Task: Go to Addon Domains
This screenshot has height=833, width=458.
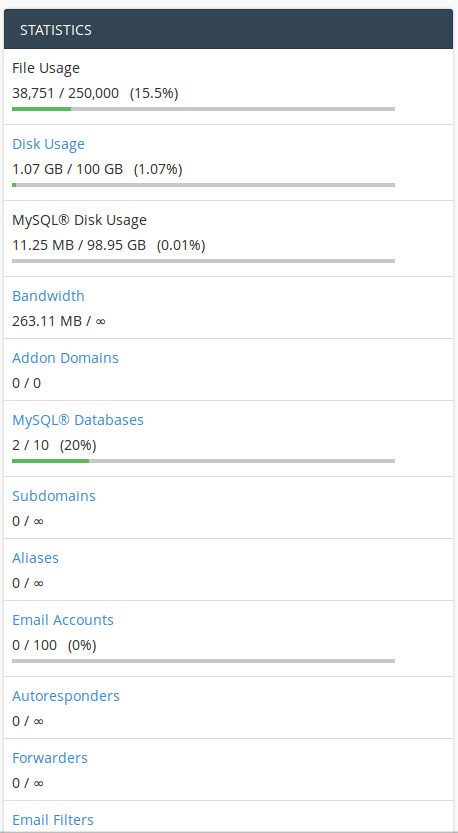Action: 65,358
